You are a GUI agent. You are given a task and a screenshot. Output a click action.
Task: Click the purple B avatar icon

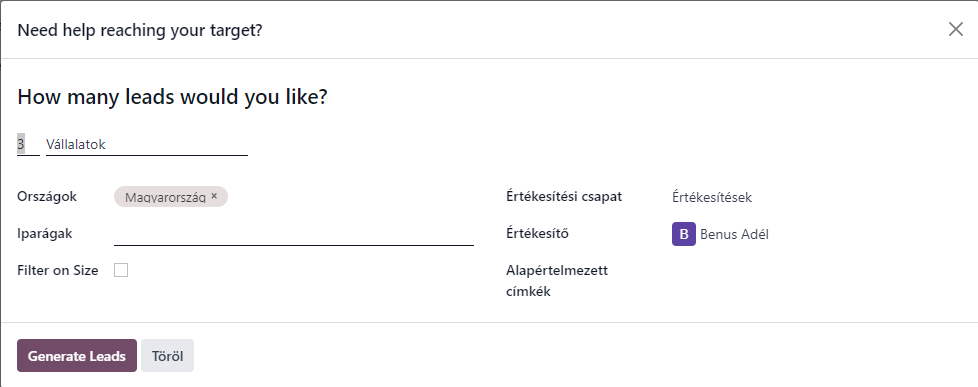coord(684,234)
